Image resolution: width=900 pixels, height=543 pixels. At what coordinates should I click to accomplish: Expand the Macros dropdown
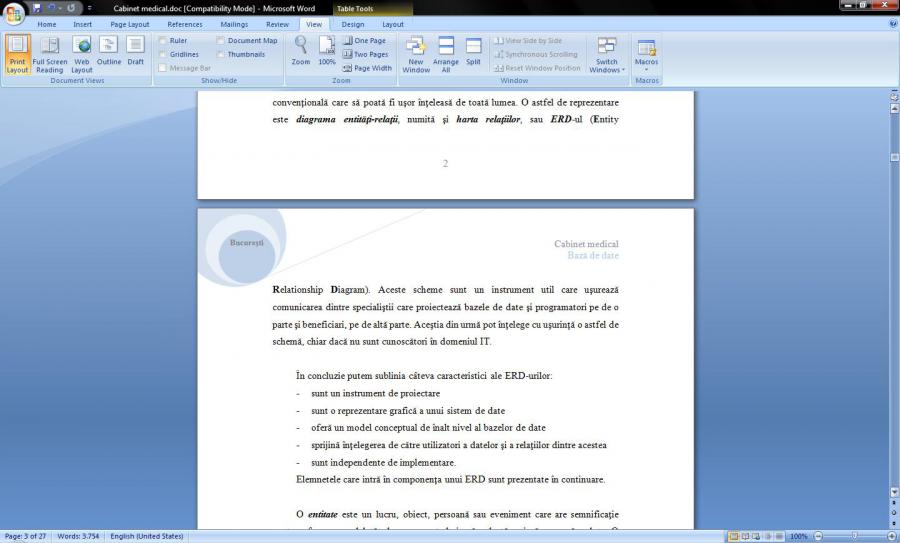(x=646, y=55)
